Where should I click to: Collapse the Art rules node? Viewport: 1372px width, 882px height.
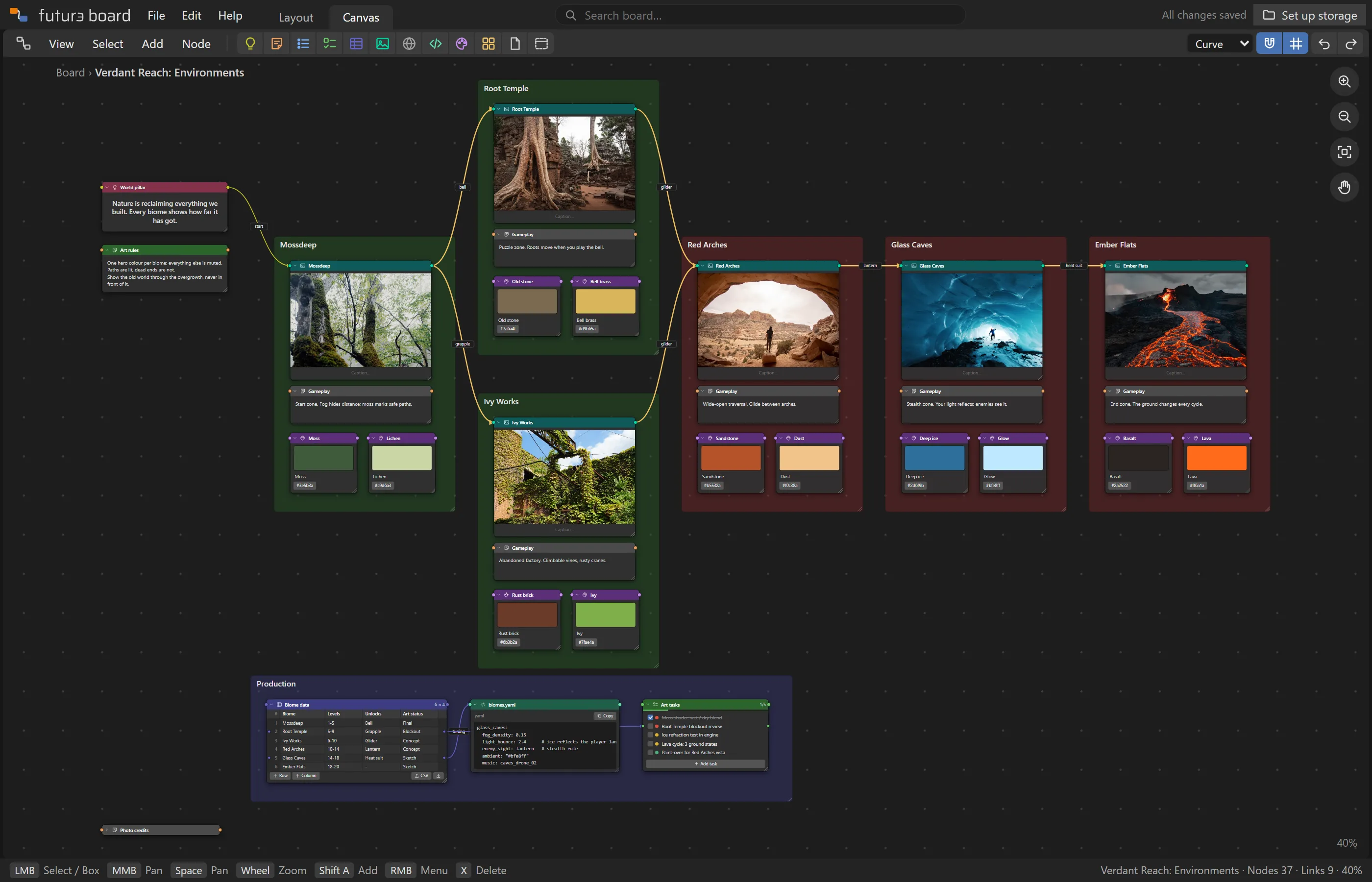pos(107,250)
